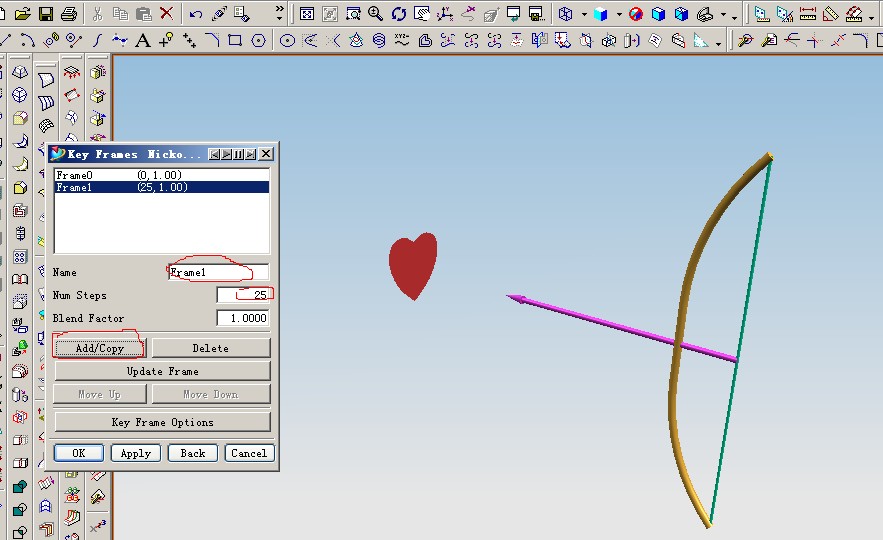Click the Save floppy disk icon
The image size is (883, 540).
pos(45,14)
